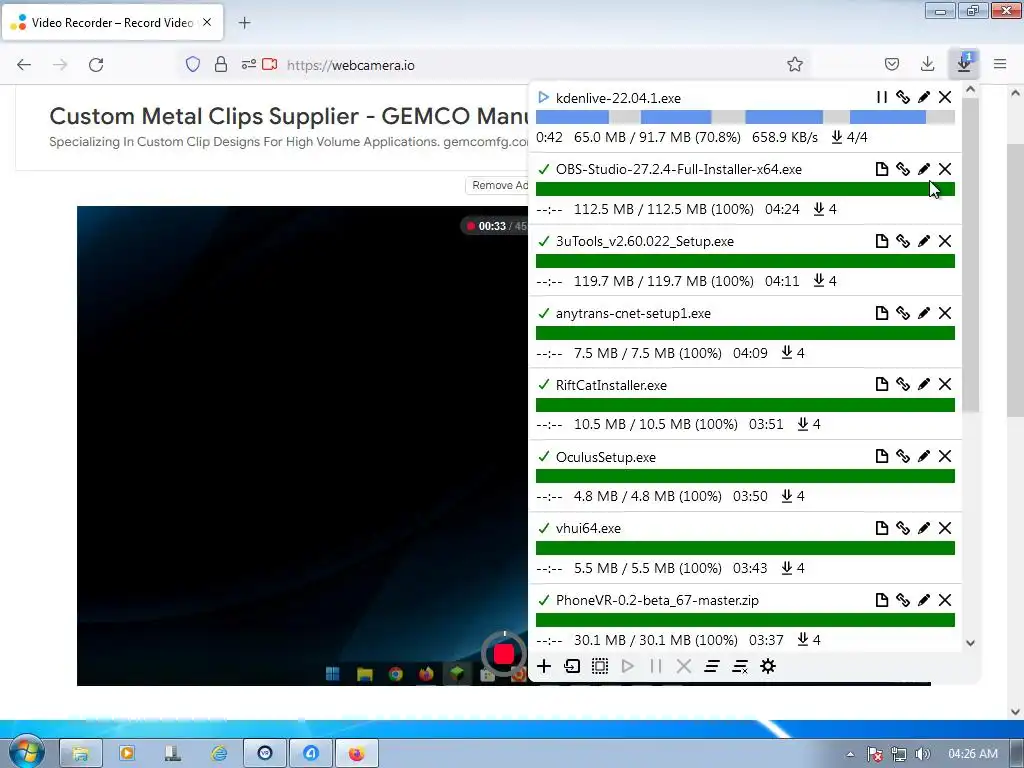Open Custom Metal Clips Supplier ad link
The height and width of the screenshot is (768, 1024).
(288, 116)
